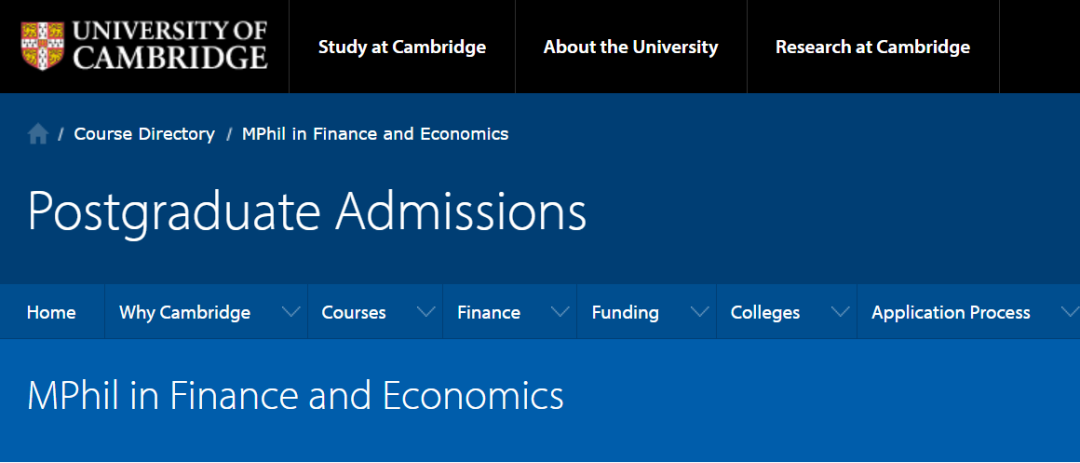Screen dimensions: 1080x463
Task: Expand the Why Cambridge dropdown arrow
Action: (291, 313)
